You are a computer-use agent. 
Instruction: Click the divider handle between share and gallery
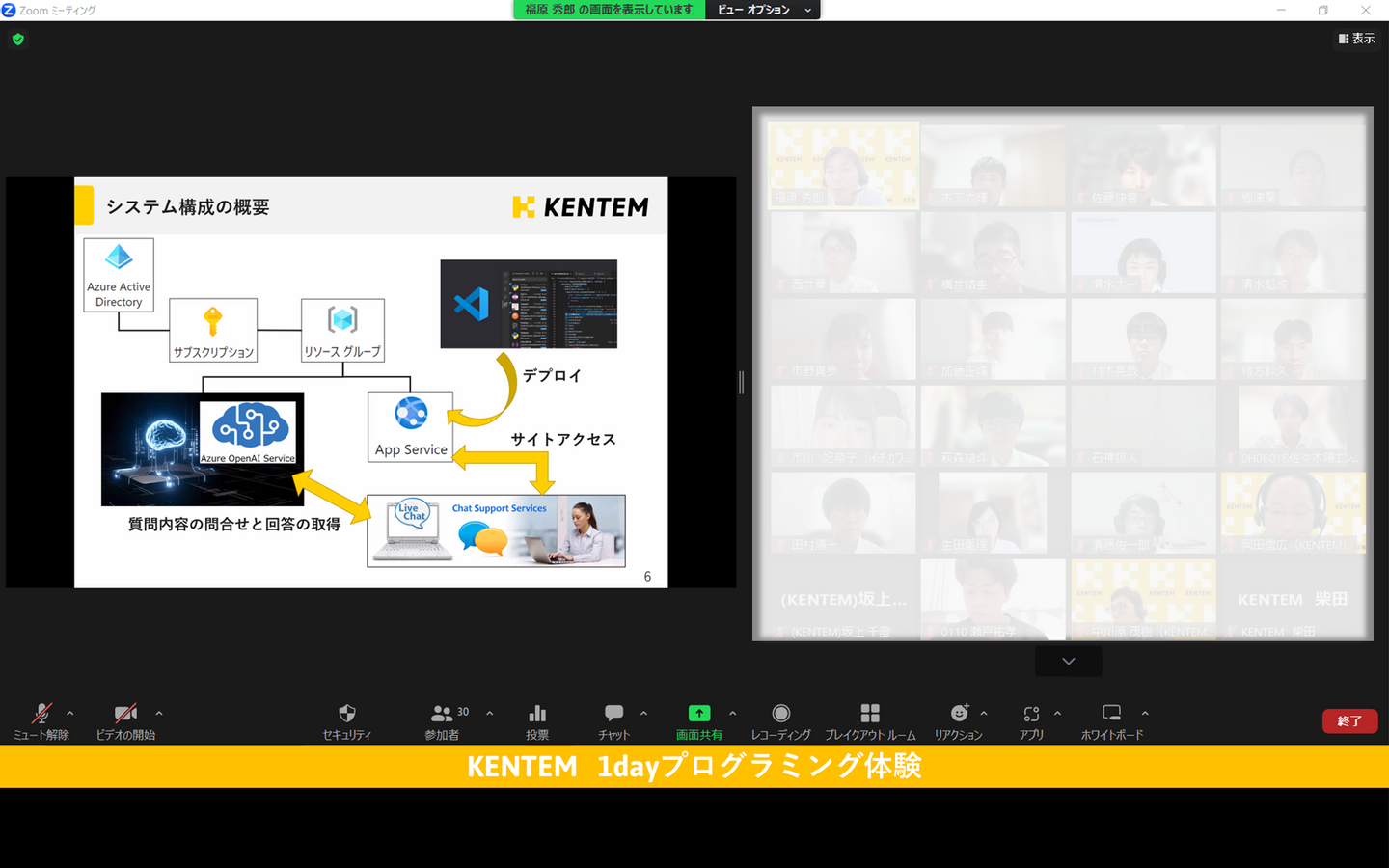[742, 382]
